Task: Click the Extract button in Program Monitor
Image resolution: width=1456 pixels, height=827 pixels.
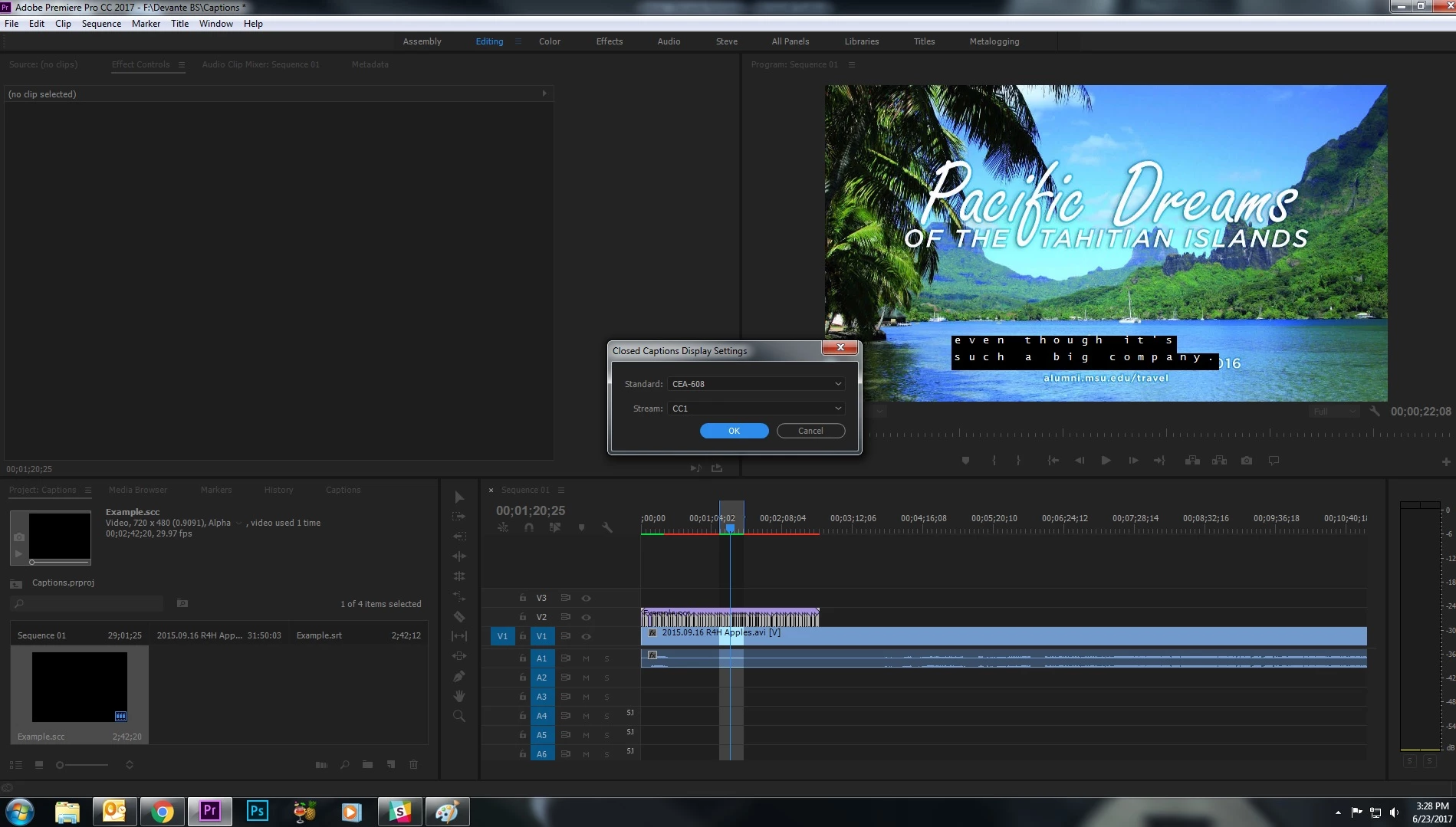Action: (x=1219, y=461)
